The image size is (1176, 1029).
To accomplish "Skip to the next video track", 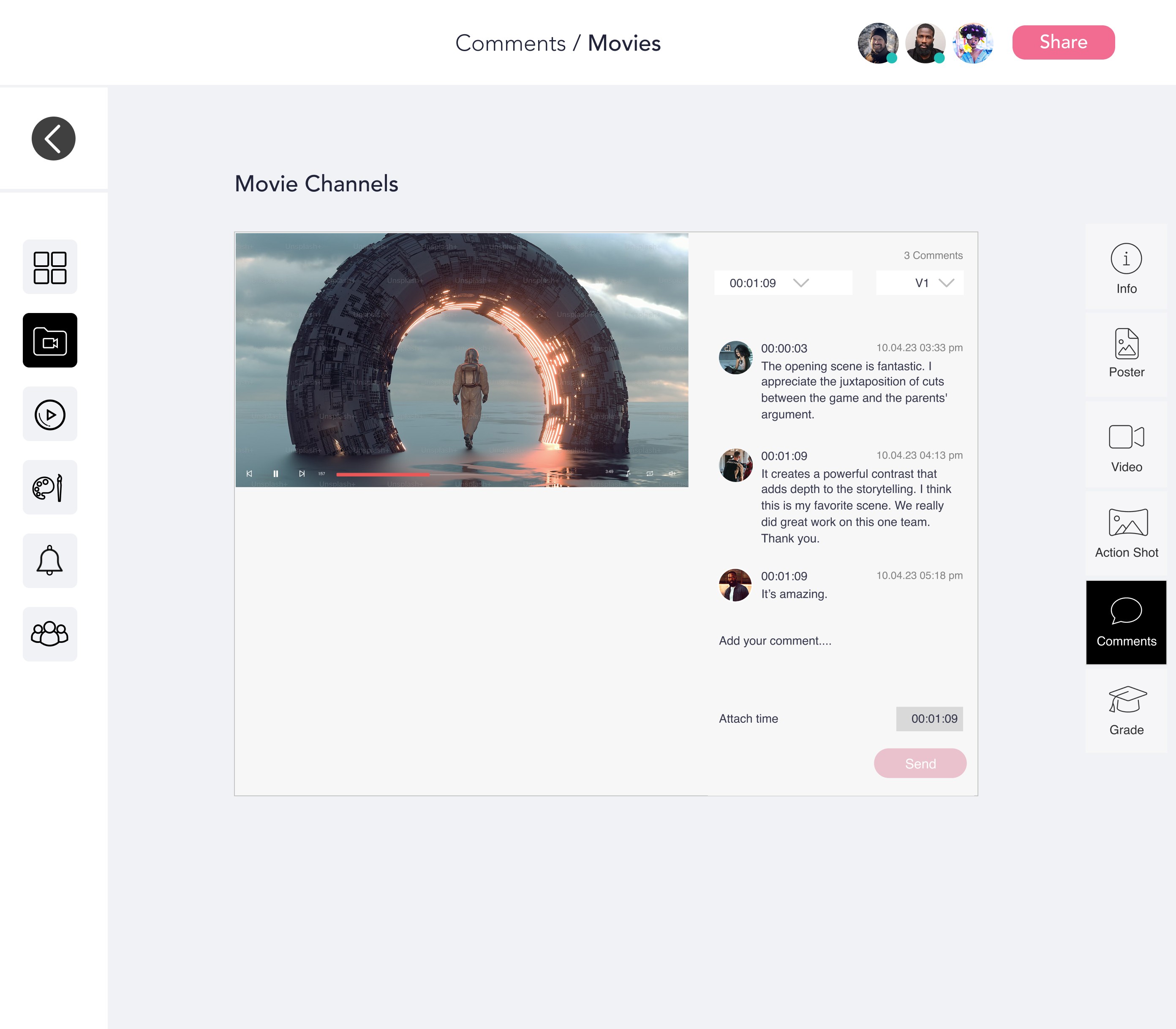I will click(302, 474).
